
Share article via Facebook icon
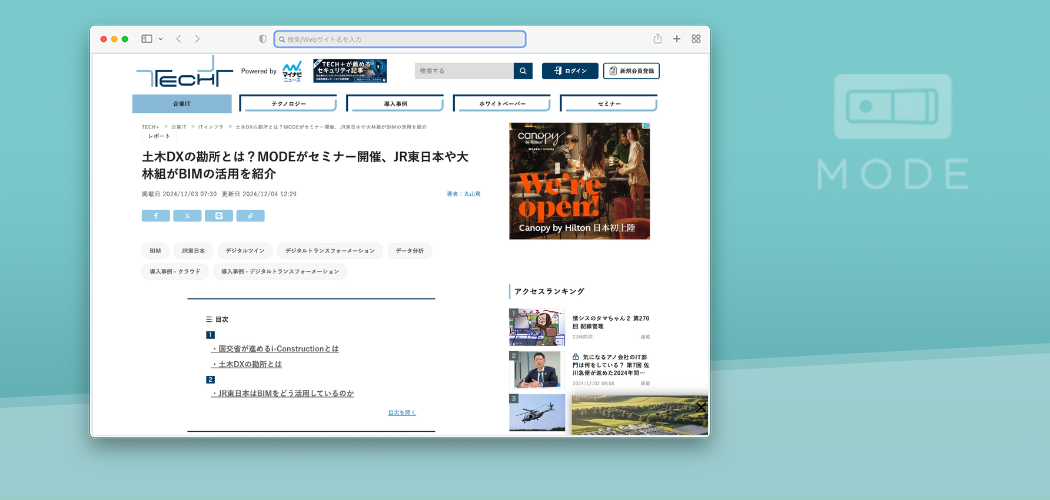tap(155, 215)
